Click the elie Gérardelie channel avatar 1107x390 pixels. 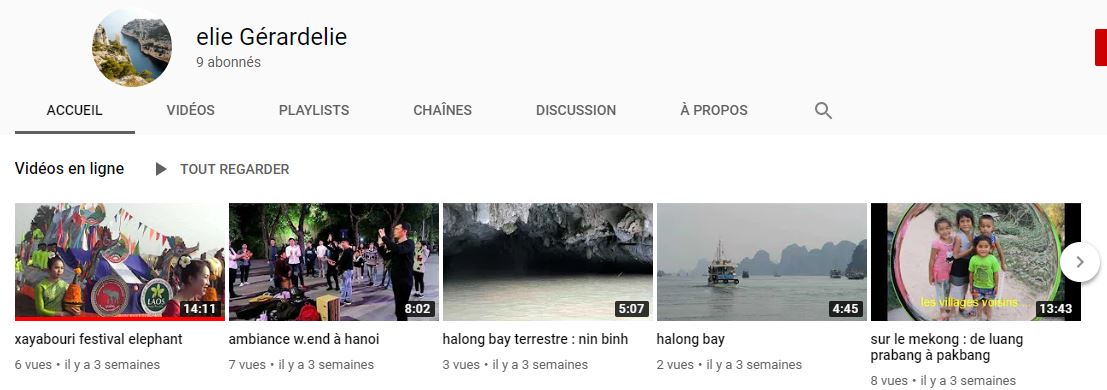(x=131, y=47)
